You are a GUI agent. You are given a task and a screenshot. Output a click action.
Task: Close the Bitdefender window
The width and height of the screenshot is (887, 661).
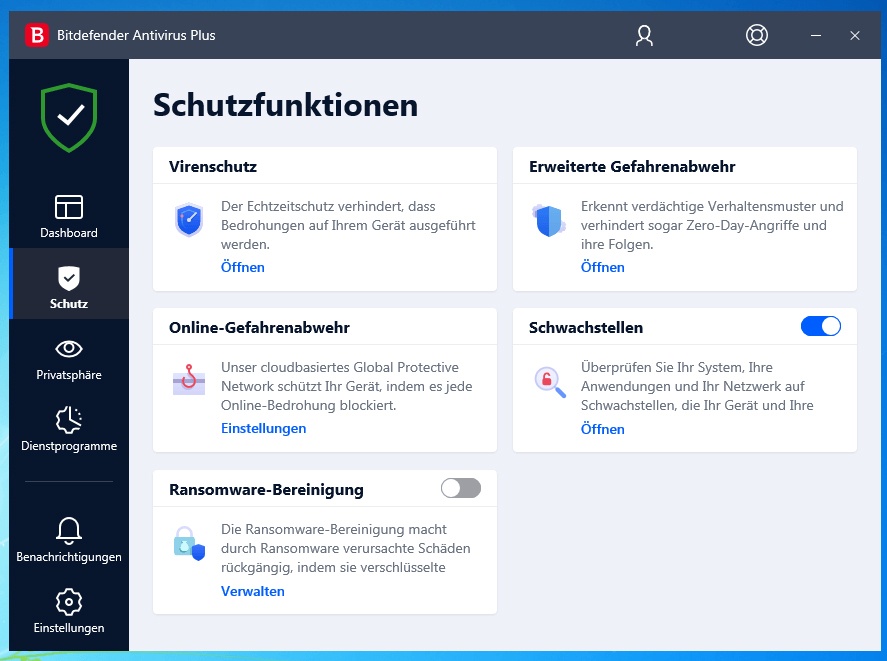click(x=855, y=35)
